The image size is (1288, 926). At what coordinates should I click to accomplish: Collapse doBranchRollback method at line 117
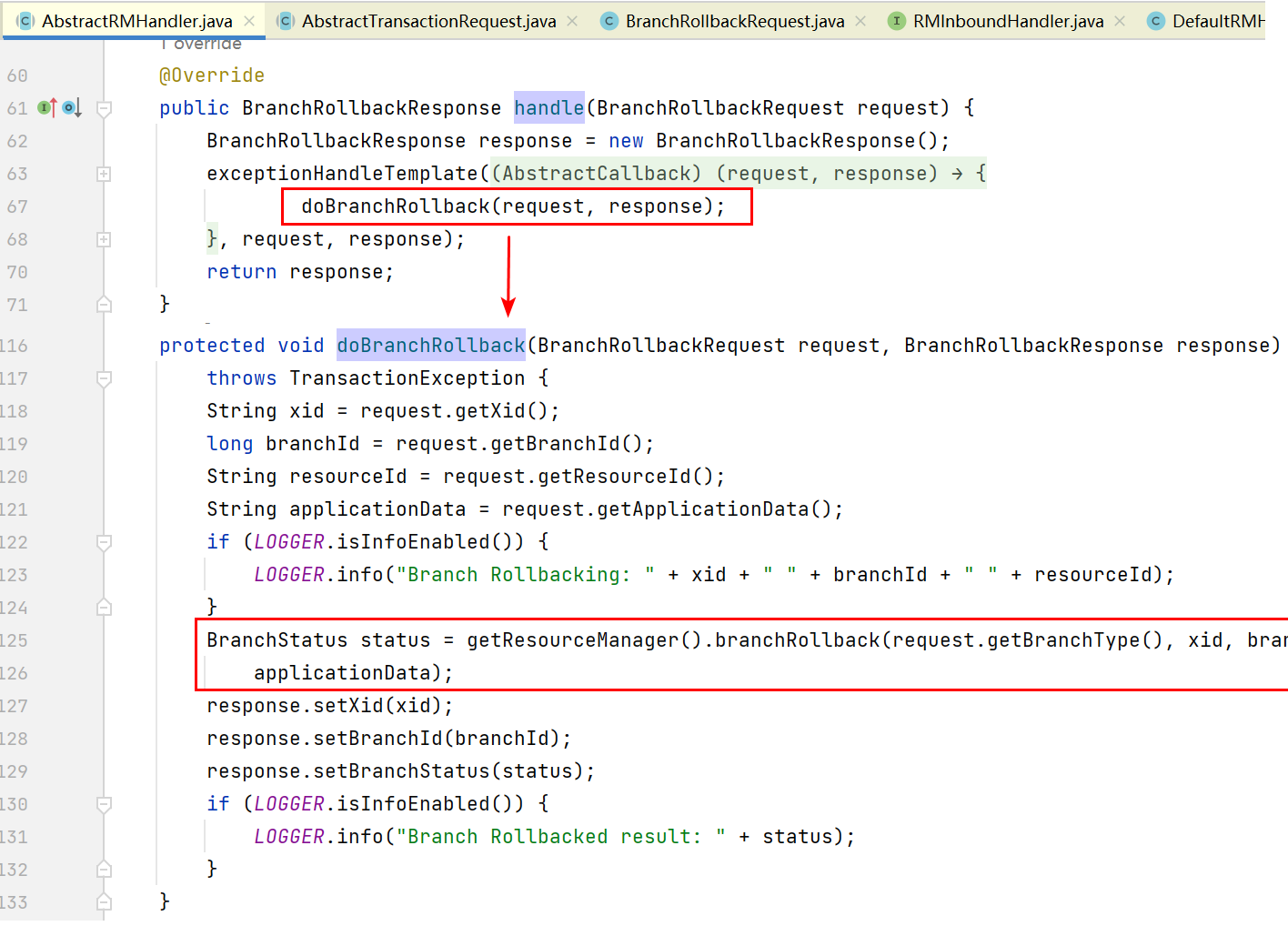pos(104,378)
